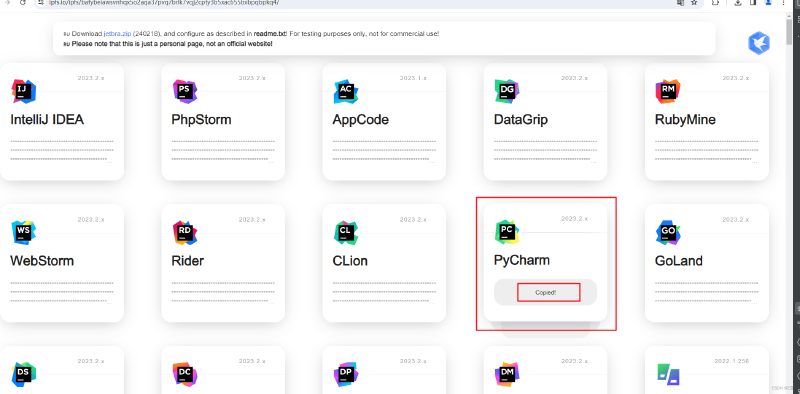Open the browser profile avatar icon

click(768, 3)
